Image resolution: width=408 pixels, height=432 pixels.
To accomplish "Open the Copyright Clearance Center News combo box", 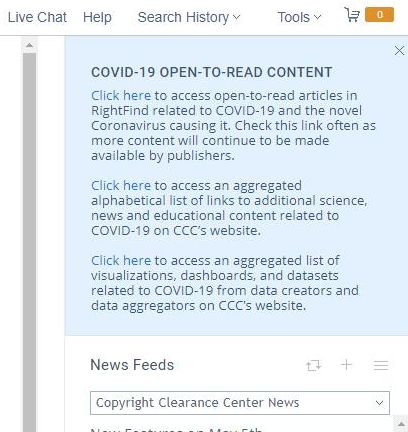I will coord(240,403).
